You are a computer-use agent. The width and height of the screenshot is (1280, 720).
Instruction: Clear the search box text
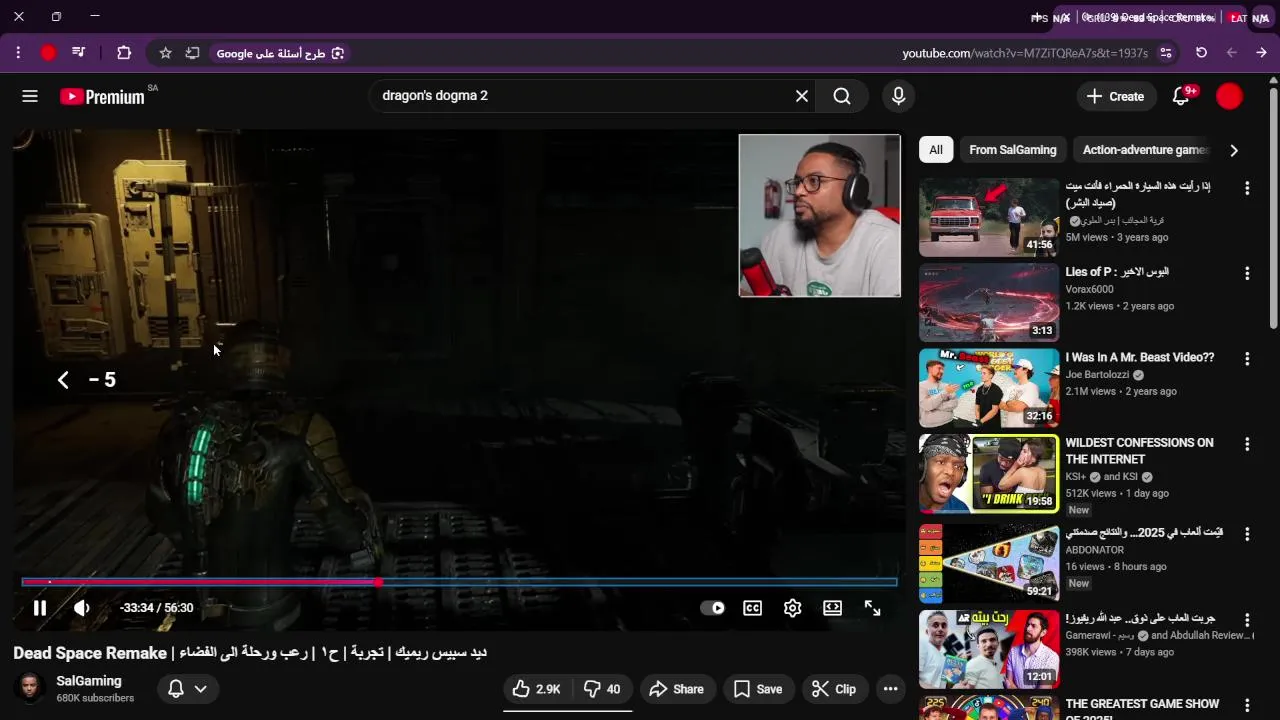click(802, 96)
